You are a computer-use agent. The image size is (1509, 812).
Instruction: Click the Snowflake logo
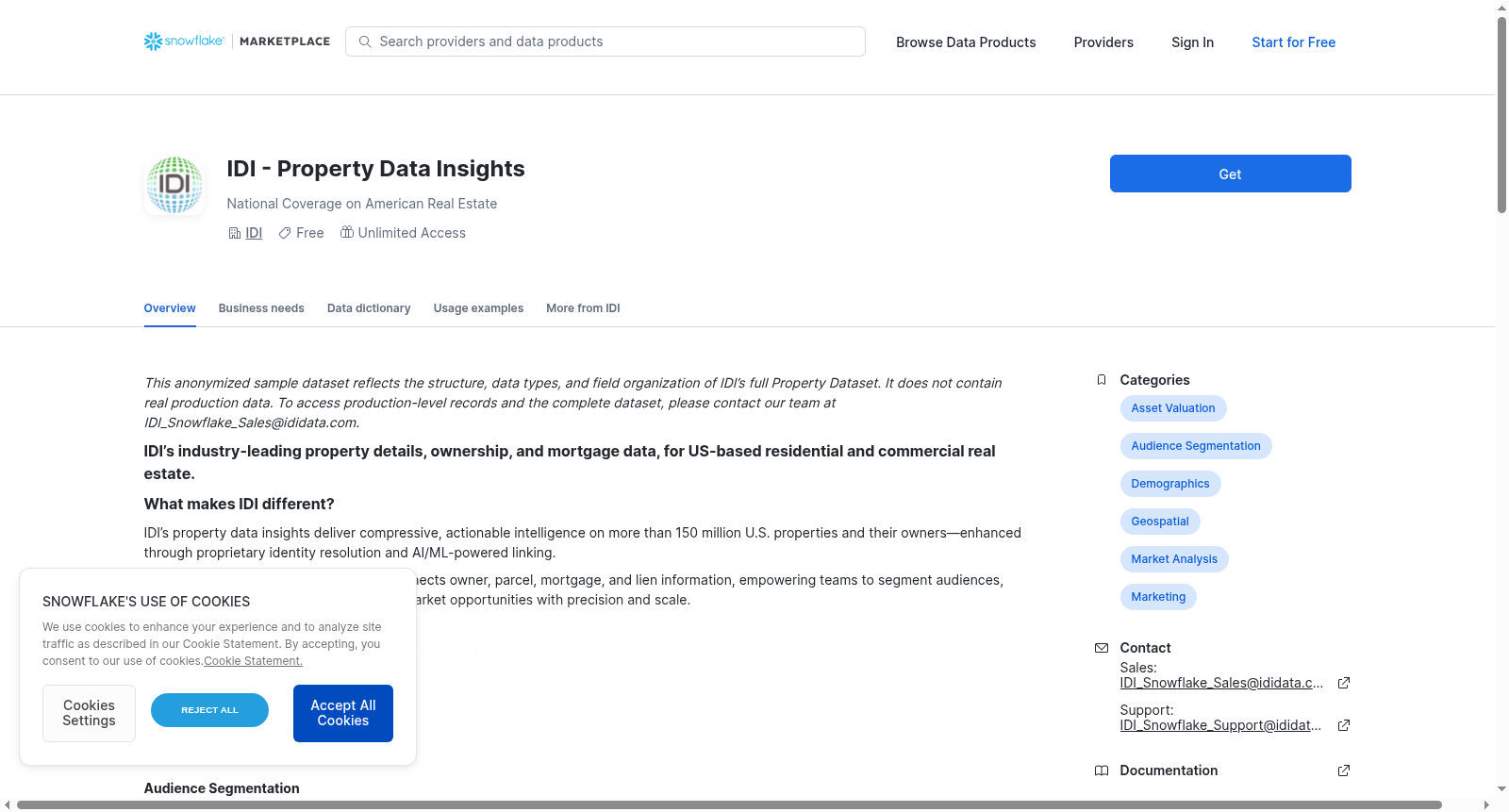184,41
